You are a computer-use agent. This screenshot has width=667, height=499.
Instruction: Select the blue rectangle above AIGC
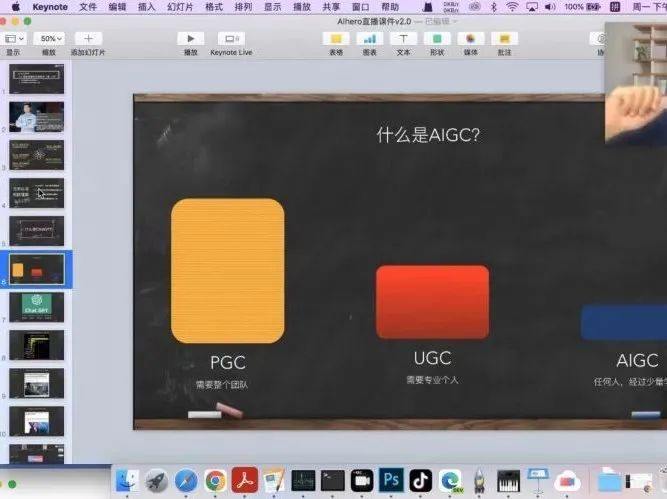[624, 322]
